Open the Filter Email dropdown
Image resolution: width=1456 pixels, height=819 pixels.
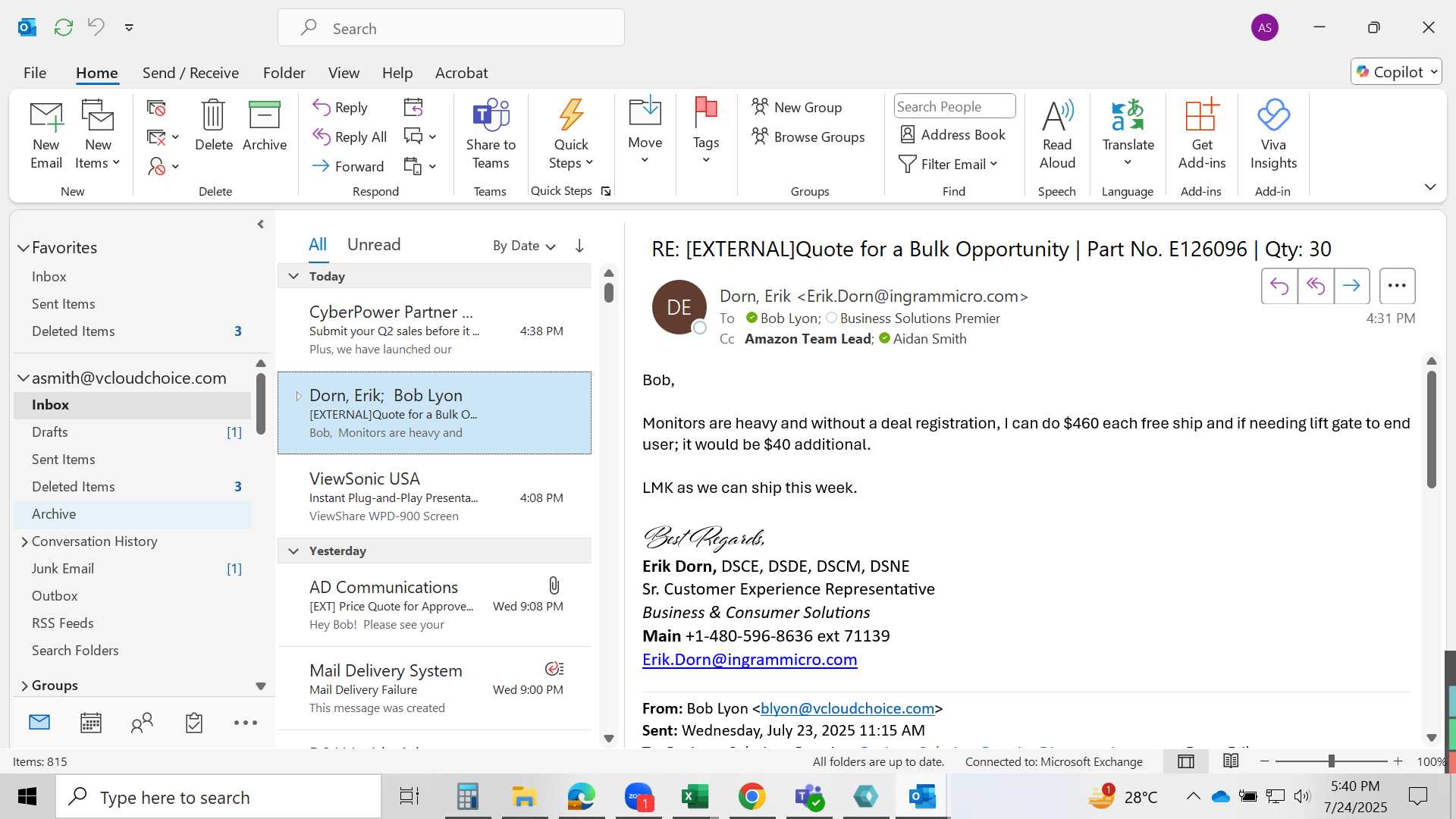[x=948, y=165]
